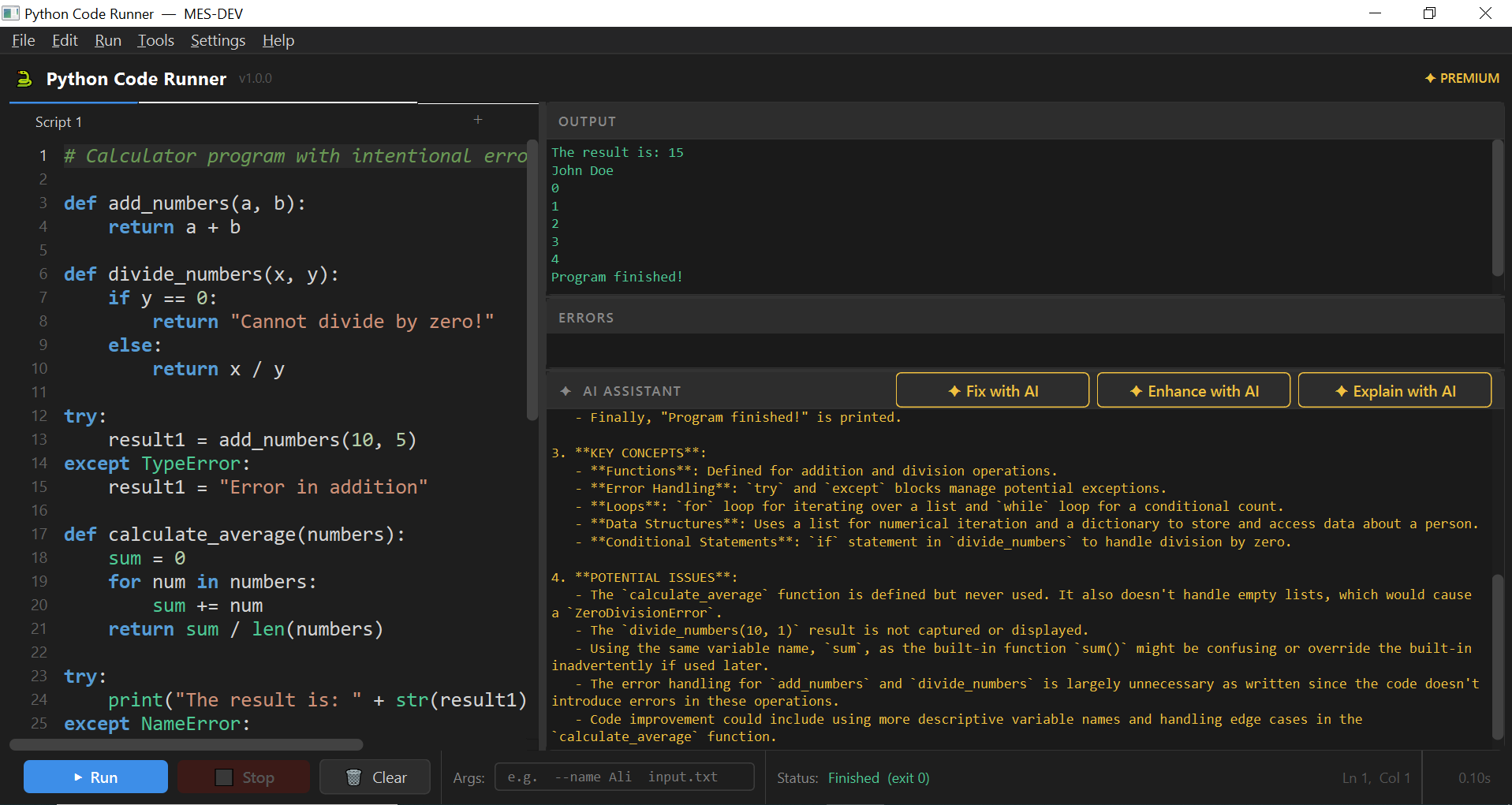Click the 0.10s execution time

(1474, 778)
